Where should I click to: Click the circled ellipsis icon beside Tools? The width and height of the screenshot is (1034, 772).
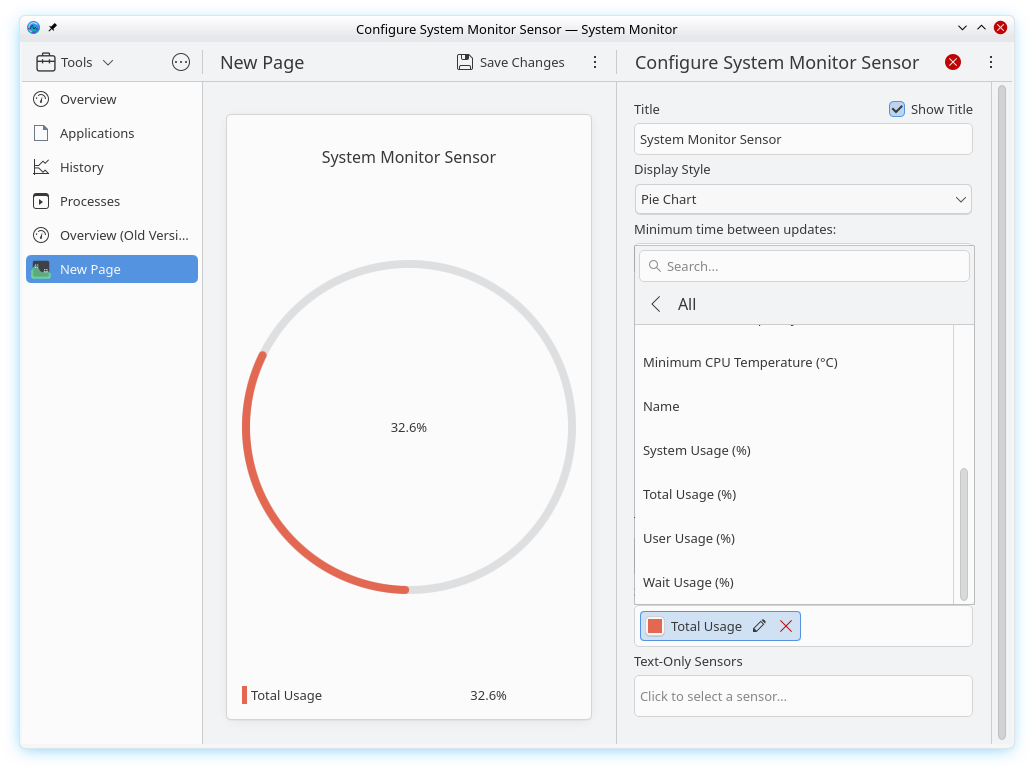coord(181,62)
